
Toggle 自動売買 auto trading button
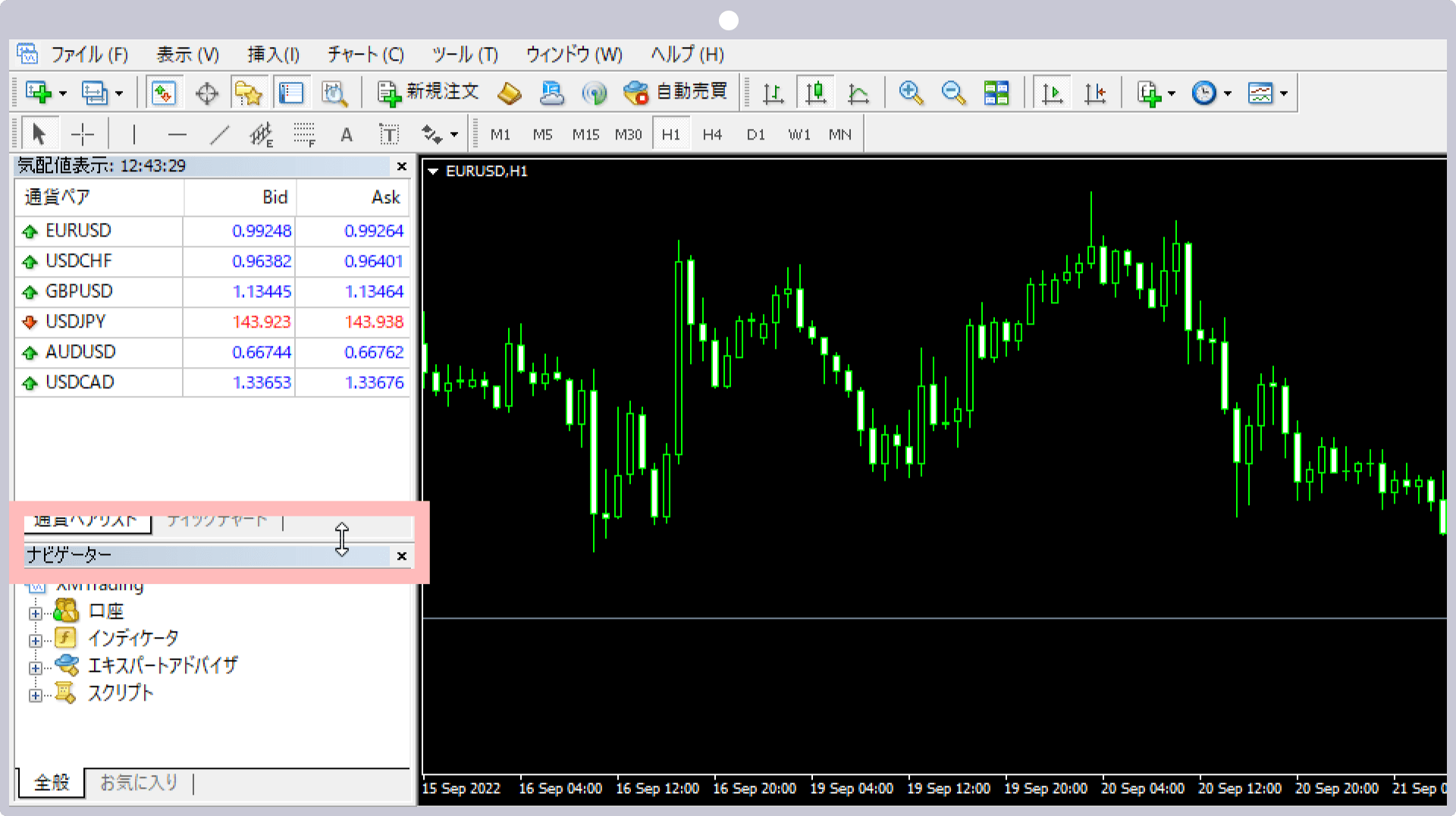tap(676, 93)
